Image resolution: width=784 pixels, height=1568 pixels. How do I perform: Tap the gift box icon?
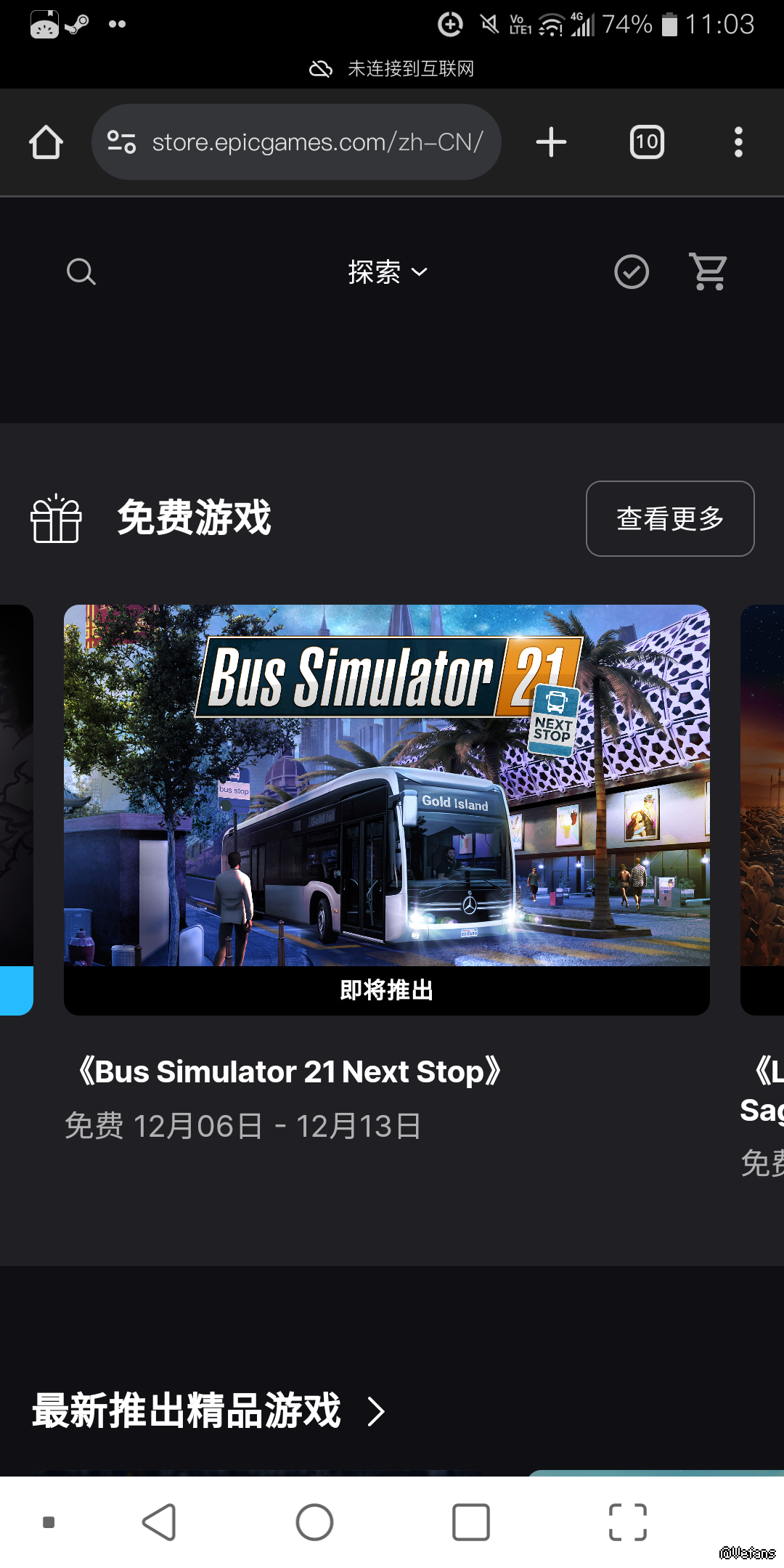tap(56, 518)
